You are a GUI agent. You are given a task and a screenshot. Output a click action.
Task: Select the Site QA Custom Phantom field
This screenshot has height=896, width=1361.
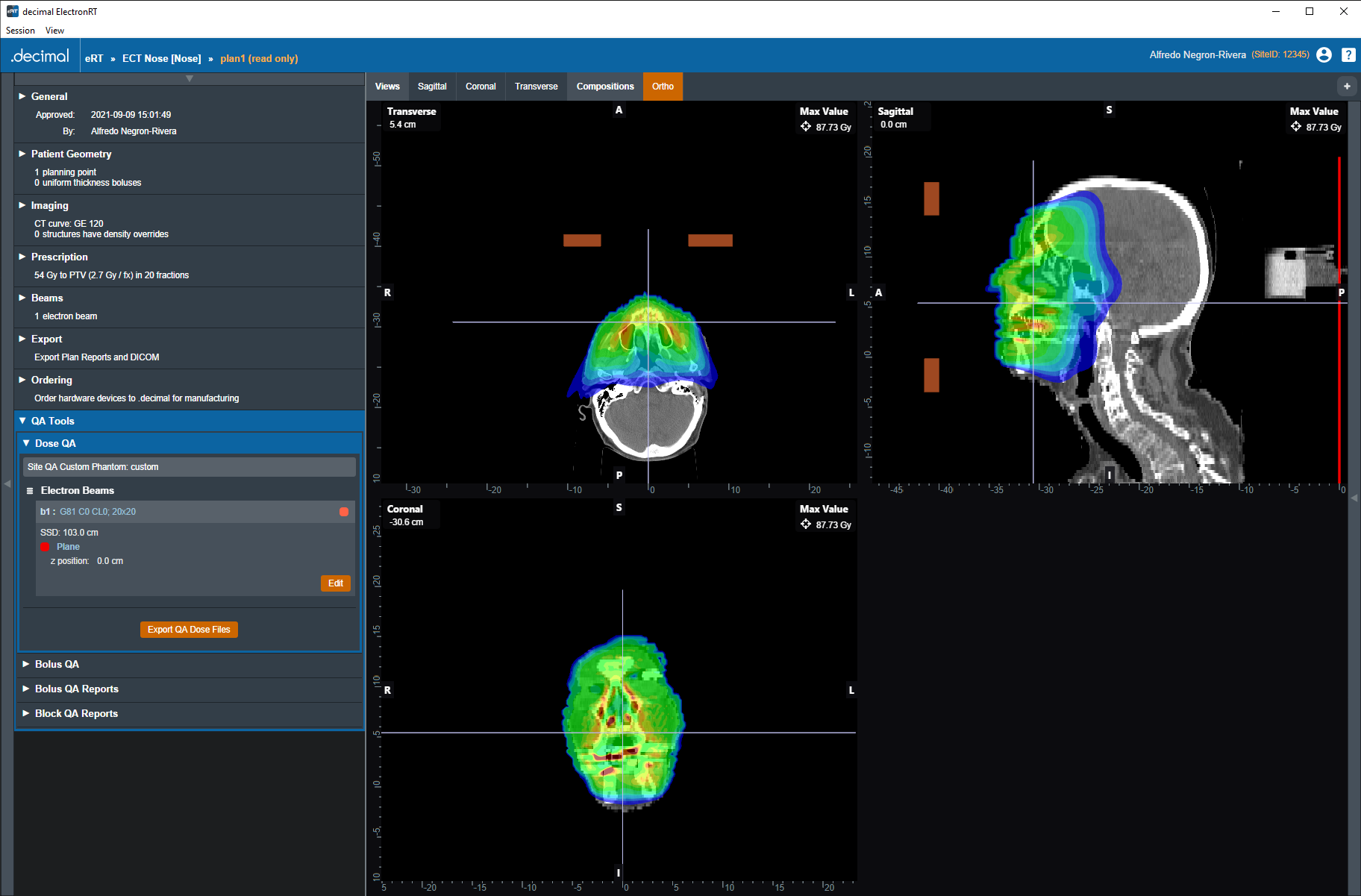(x=189, y=467)
